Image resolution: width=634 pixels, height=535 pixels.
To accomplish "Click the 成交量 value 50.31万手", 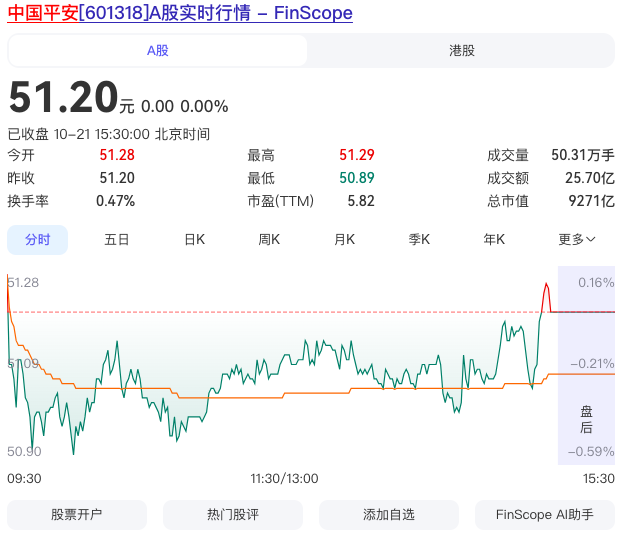I will click(583, 155).
